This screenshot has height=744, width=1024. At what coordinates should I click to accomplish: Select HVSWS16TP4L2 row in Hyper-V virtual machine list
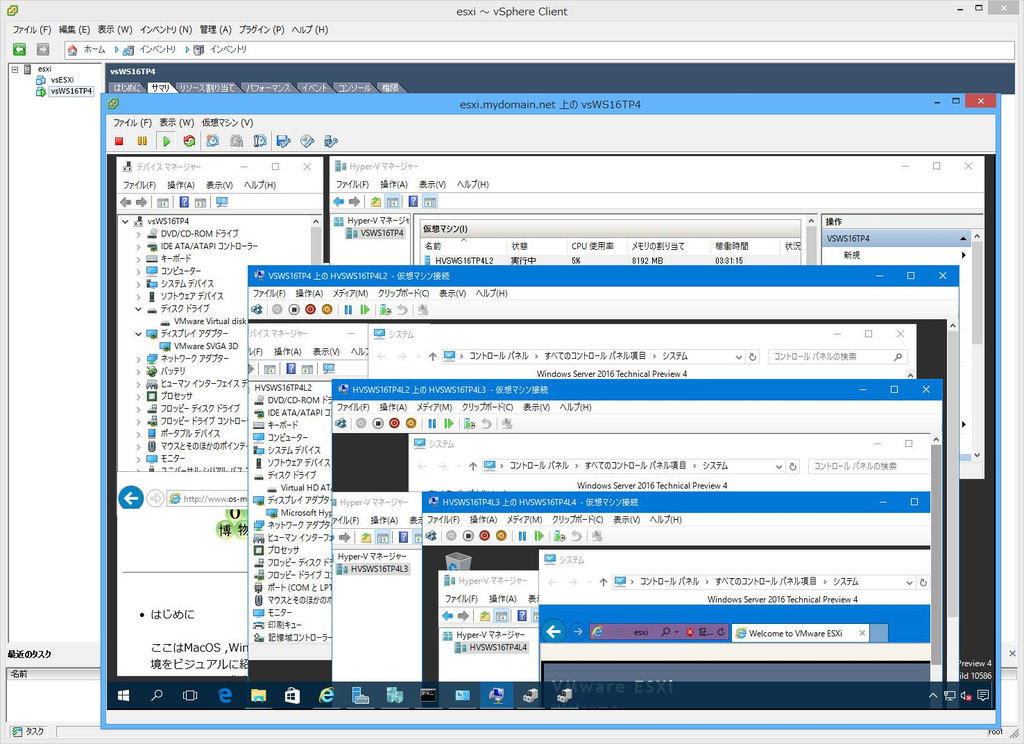(x=611, y=261)
